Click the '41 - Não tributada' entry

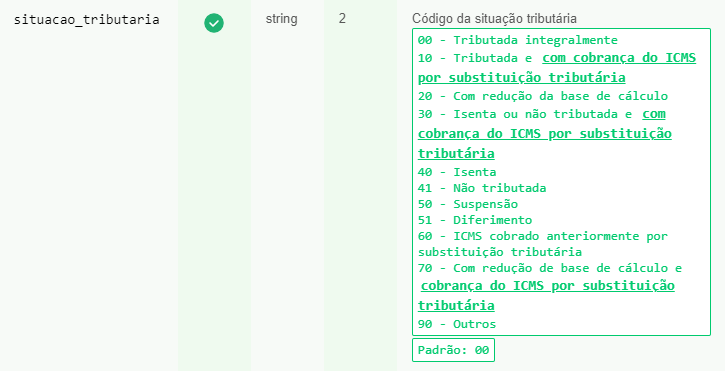click(x=482, y=188)
